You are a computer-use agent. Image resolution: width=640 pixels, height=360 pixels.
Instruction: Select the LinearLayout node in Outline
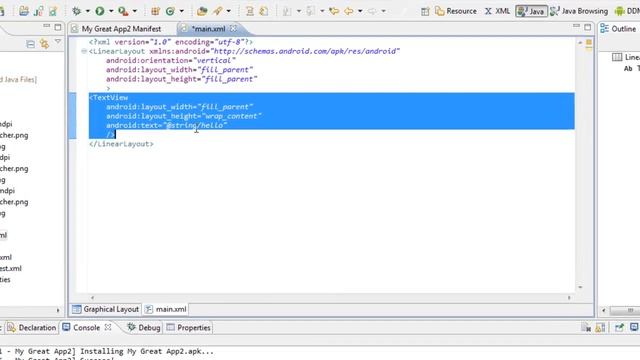tap(626, 57)
